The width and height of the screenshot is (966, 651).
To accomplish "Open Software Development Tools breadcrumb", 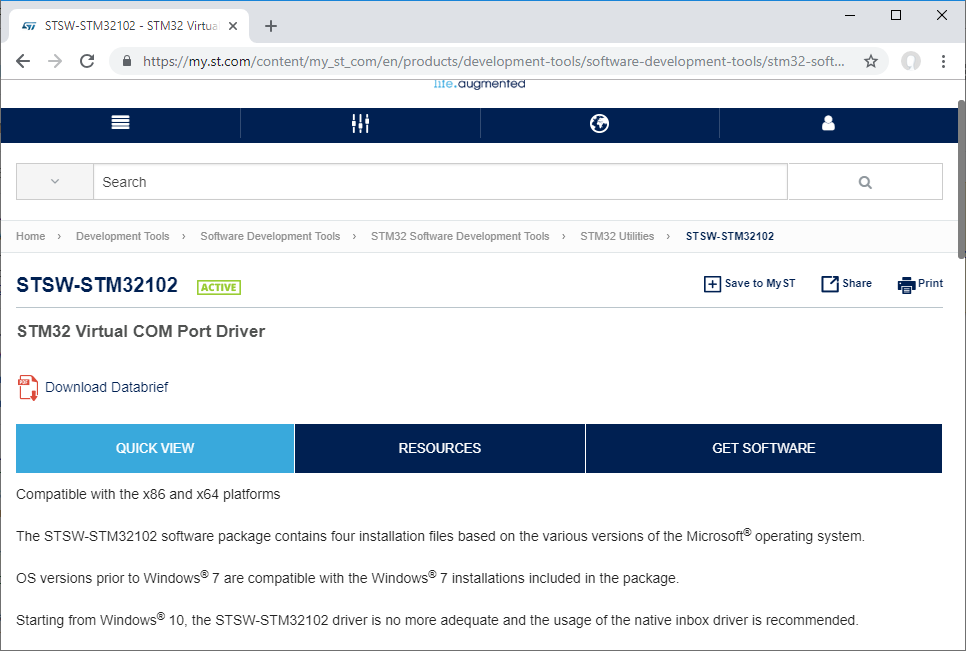I will [x=270, y=236].
